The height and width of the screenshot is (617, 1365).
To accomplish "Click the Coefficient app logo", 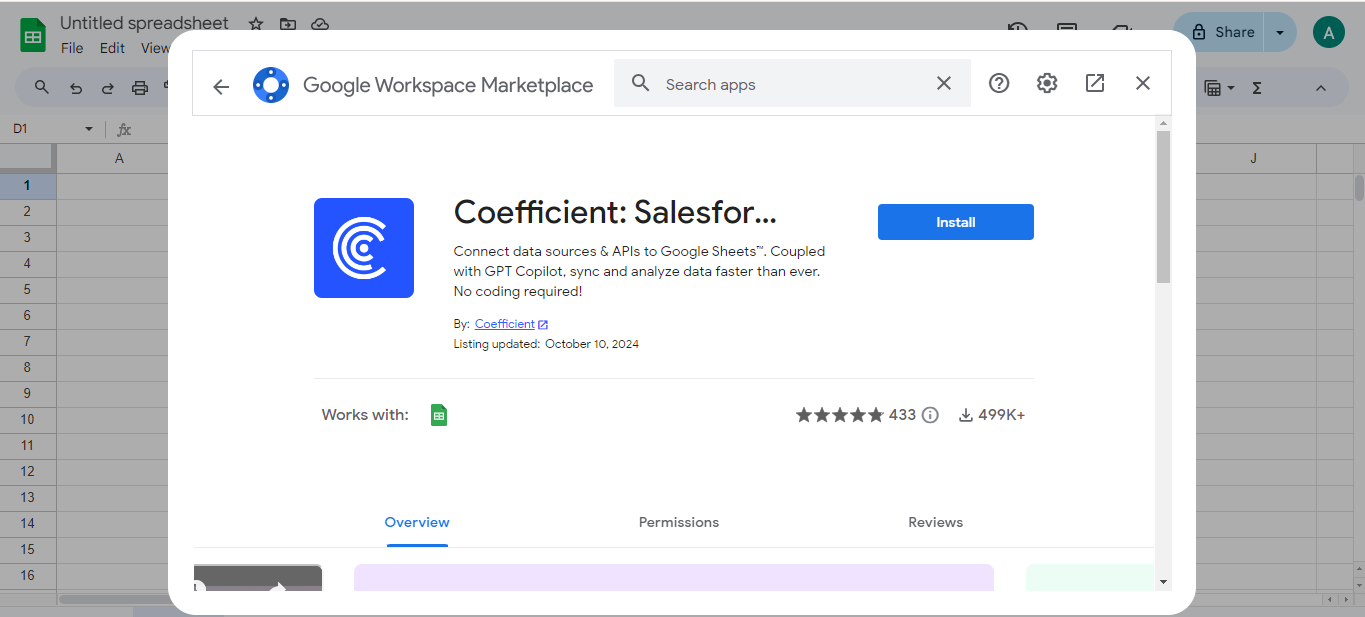I will point(364,248).
